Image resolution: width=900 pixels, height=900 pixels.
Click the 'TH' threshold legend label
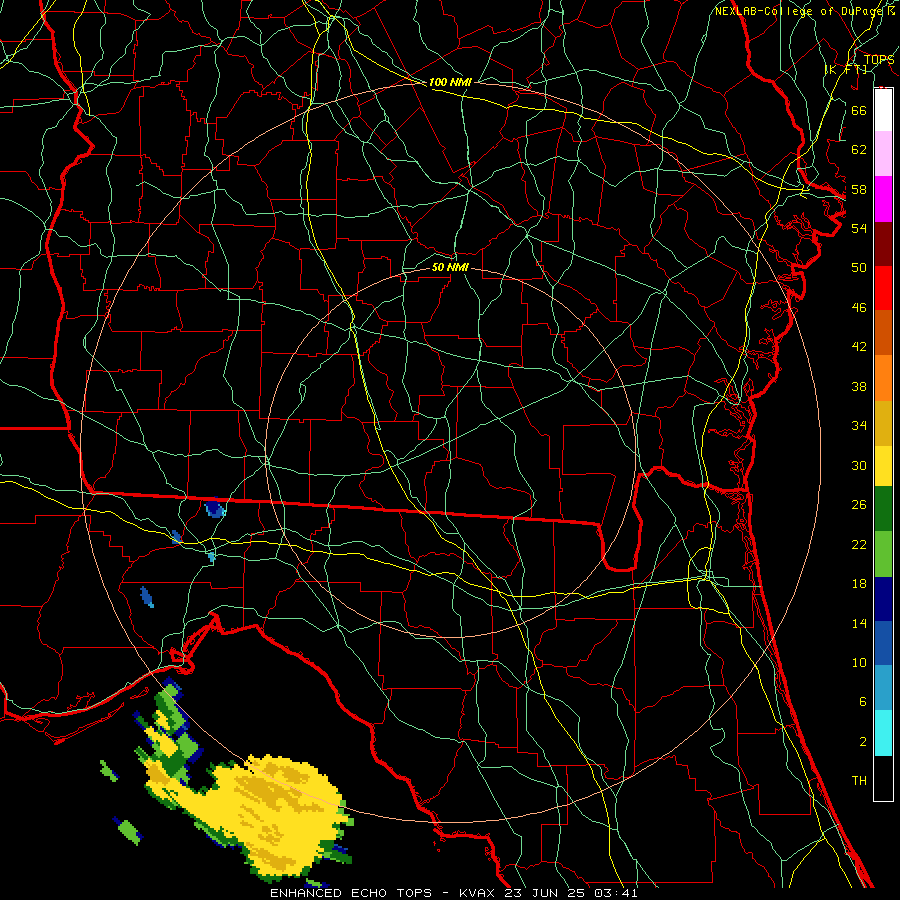coord(859,781)
